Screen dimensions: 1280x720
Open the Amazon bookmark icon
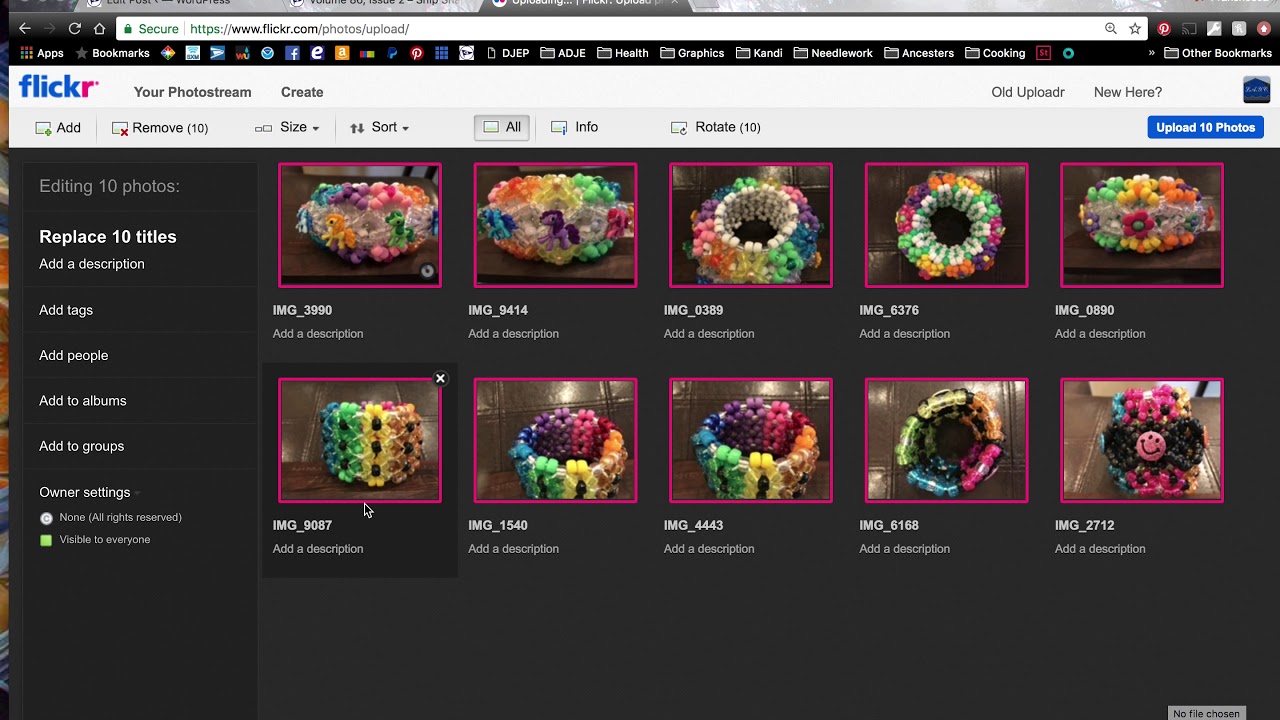click(x=342, y=53)
